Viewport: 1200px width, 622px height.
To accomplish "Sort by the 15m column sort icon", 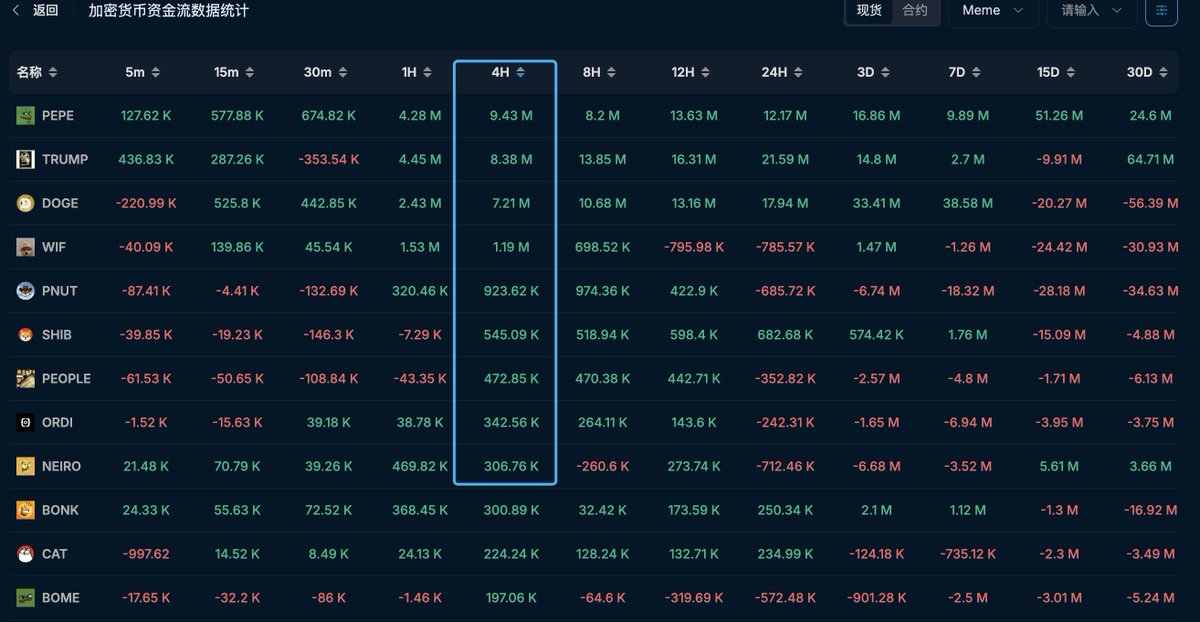I will tap(250, 73).
